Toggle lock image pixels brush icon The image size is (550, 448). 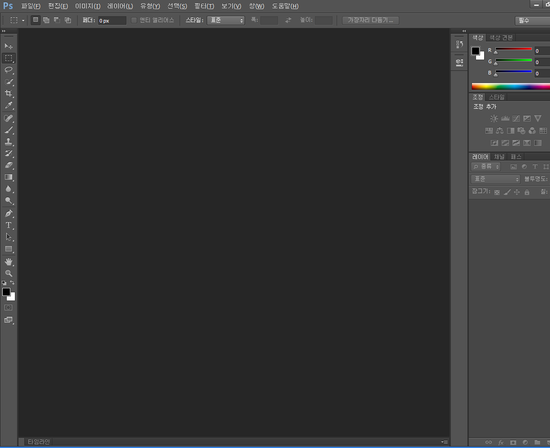[x=507, y=192]
